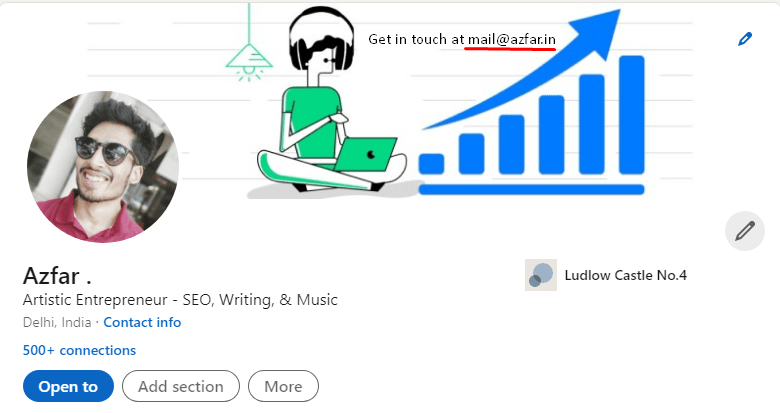View the 500+ connections link
This screenshot has width=780, height=413.
(x=79, y=350)
